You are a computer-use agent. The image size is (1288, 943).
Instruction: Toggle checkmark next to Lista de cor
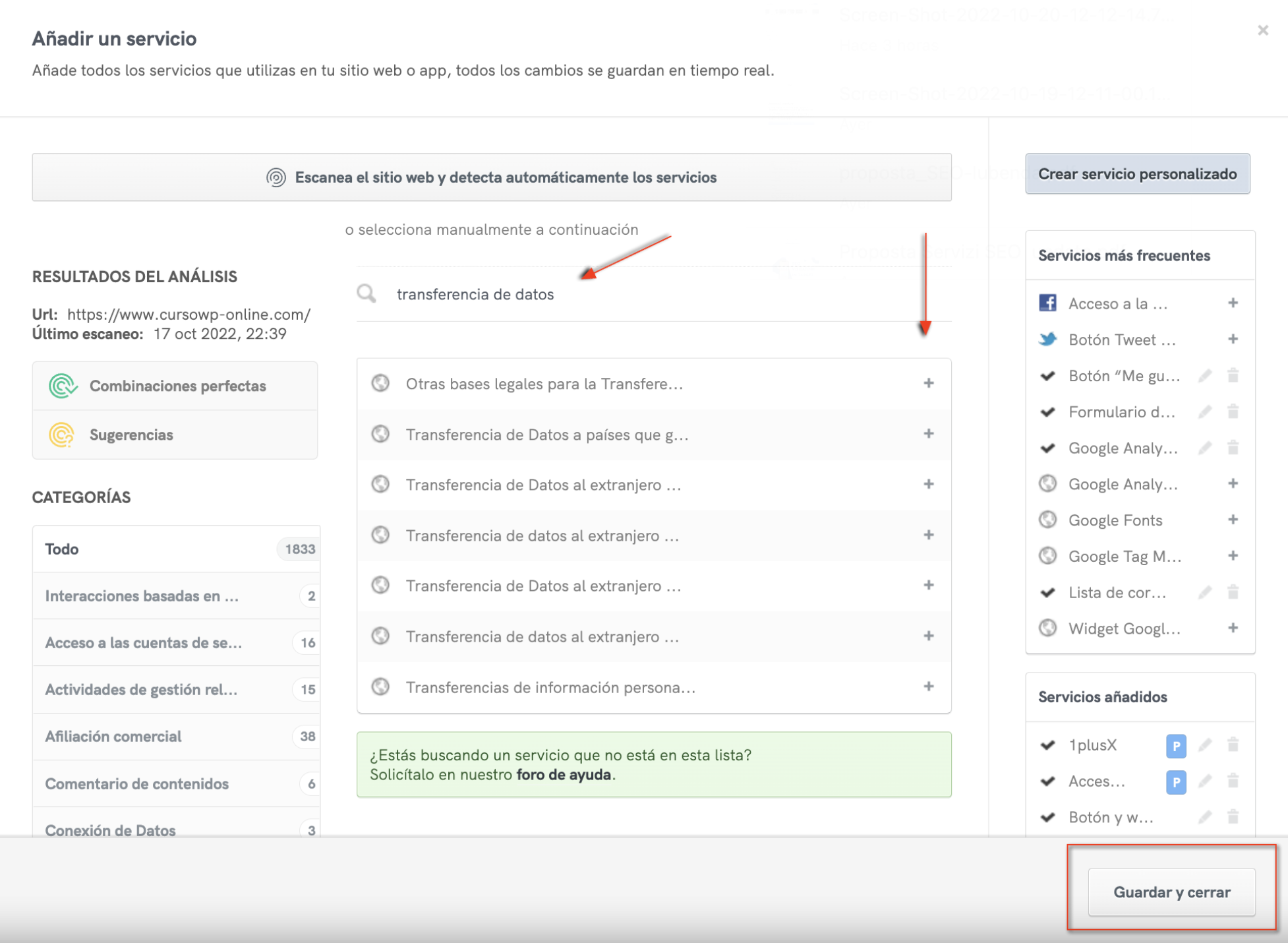click(x=1047, y=592)
